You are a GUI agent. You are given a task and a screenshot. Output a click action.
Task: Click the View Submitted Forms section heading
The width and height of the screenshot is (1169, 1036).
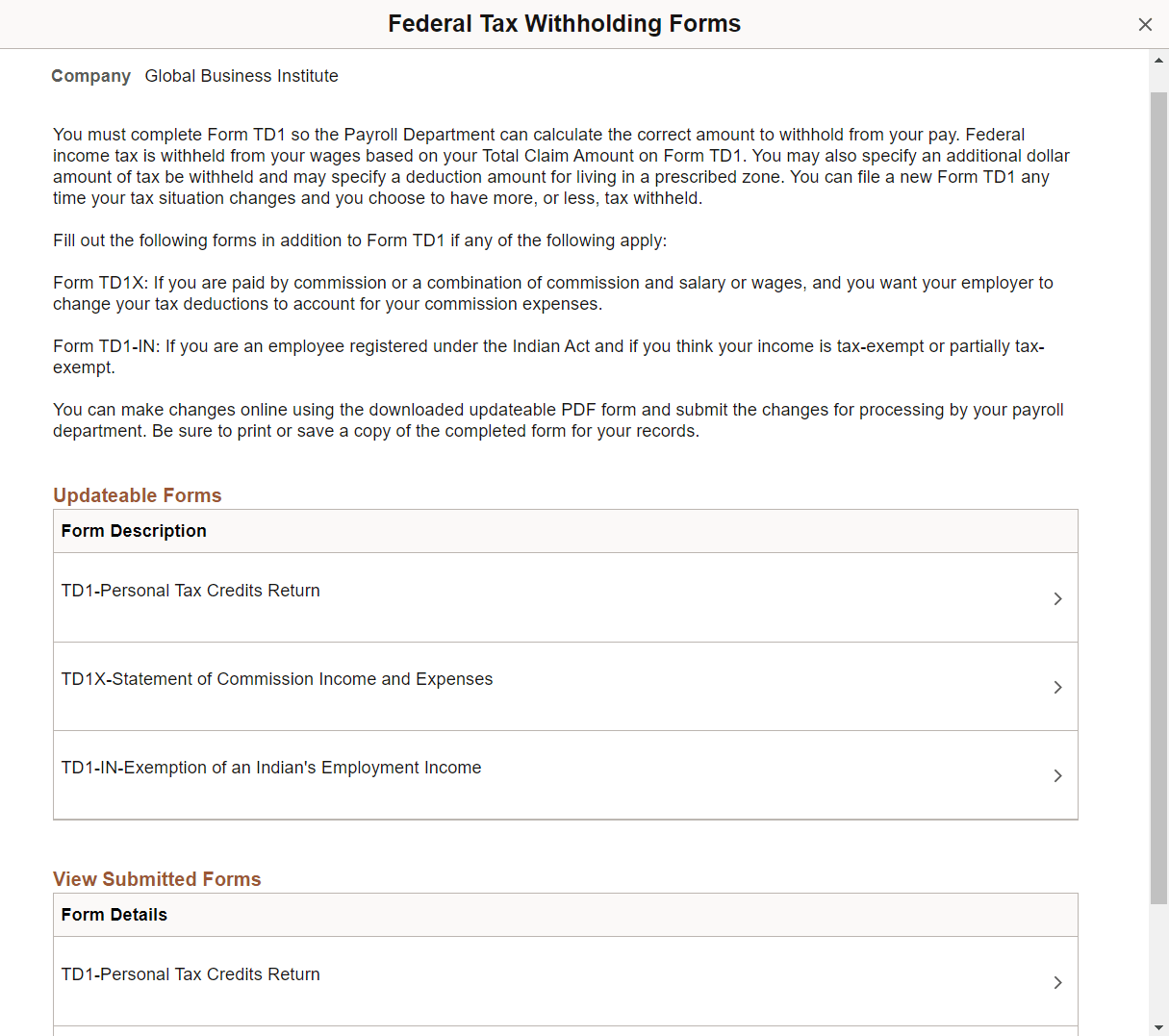point(157,878)
